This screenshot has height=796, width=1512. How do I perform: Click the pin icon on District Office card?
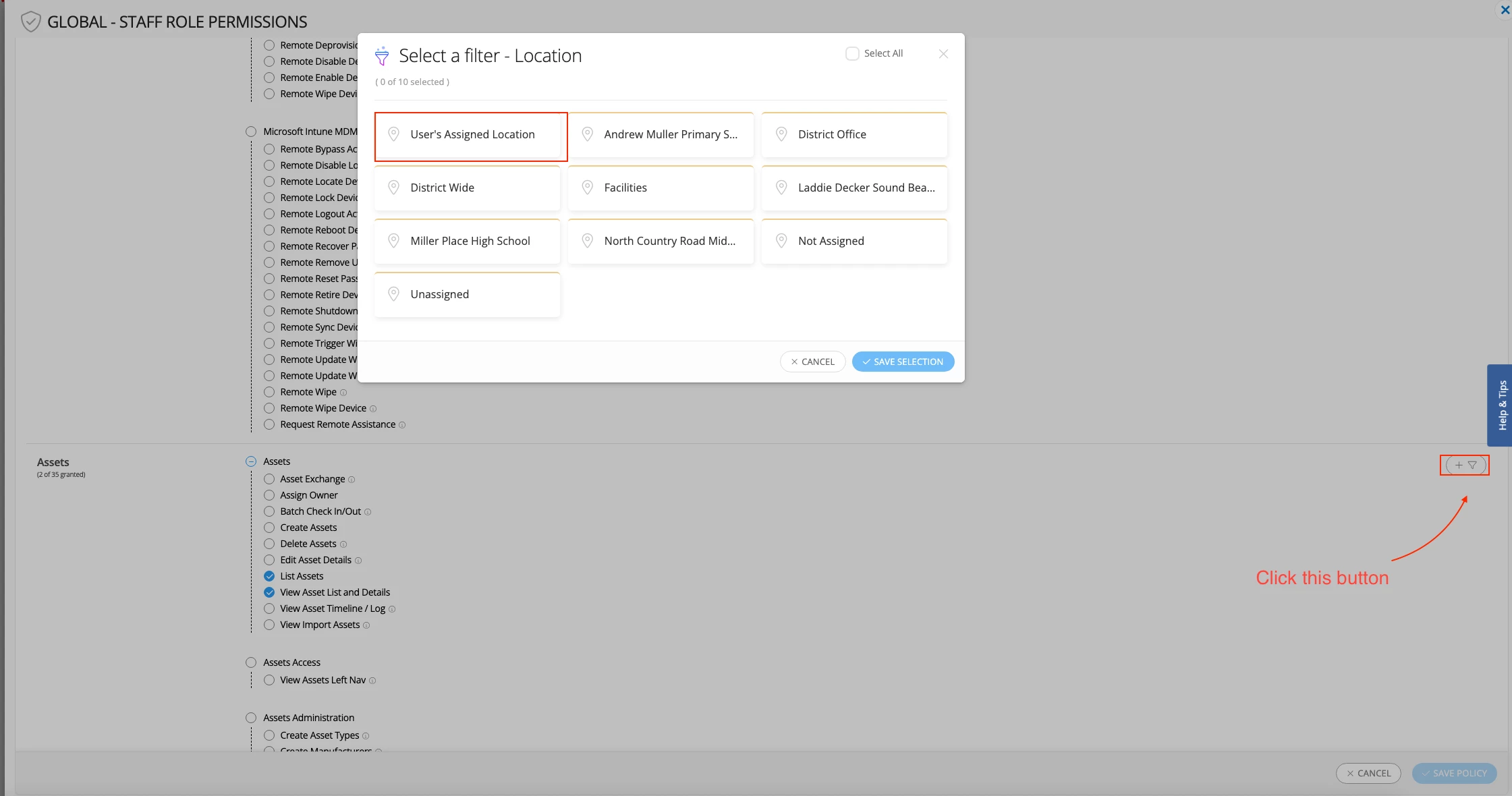pos(781,134)
